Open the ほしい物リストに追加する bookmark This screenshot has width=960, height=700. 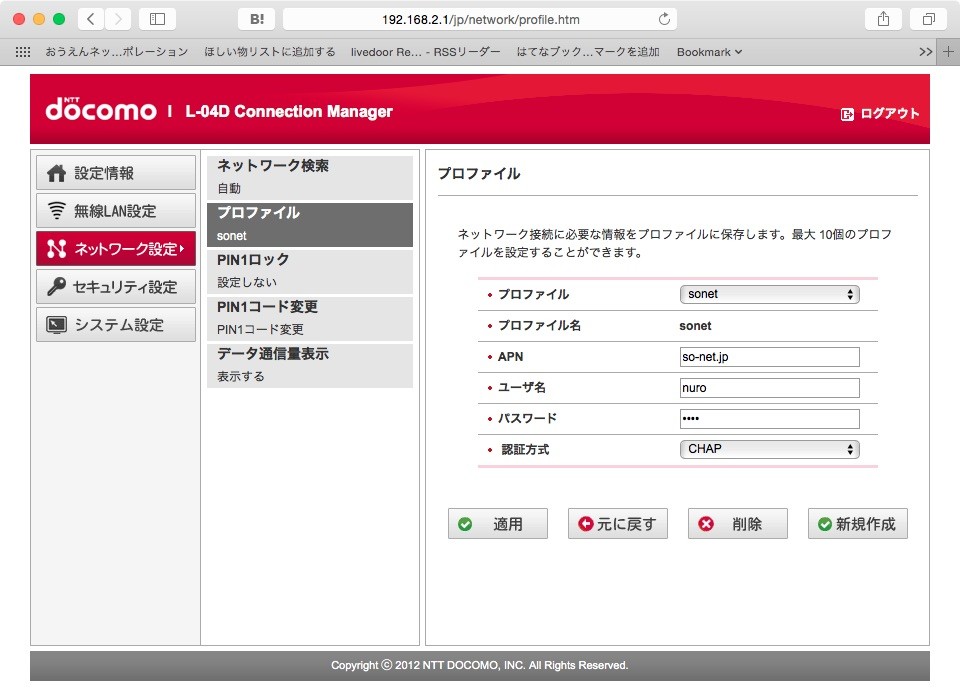click(x=270, y=52)
